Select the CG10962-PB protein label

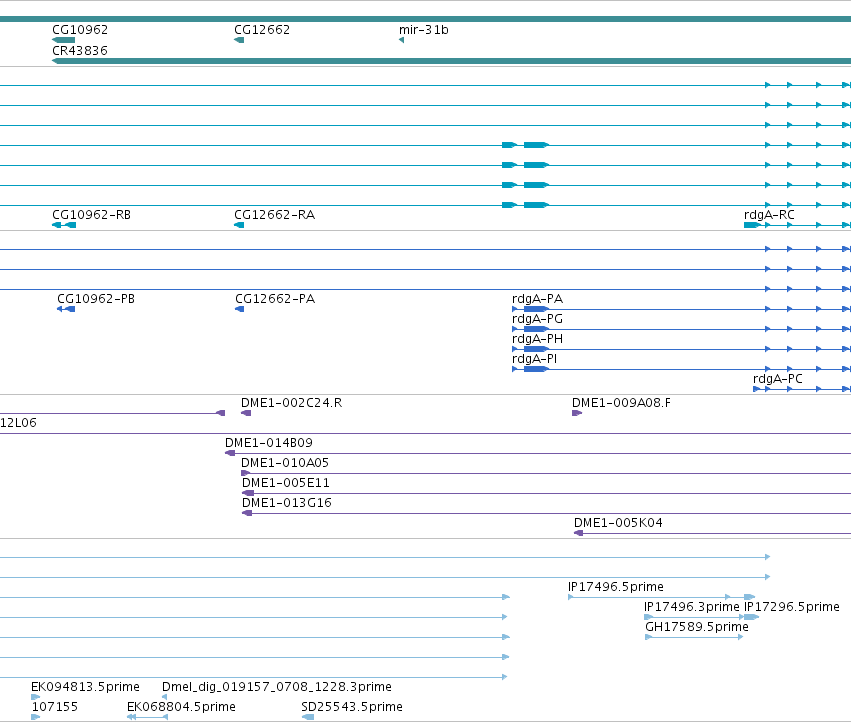[x=96, y=299]
